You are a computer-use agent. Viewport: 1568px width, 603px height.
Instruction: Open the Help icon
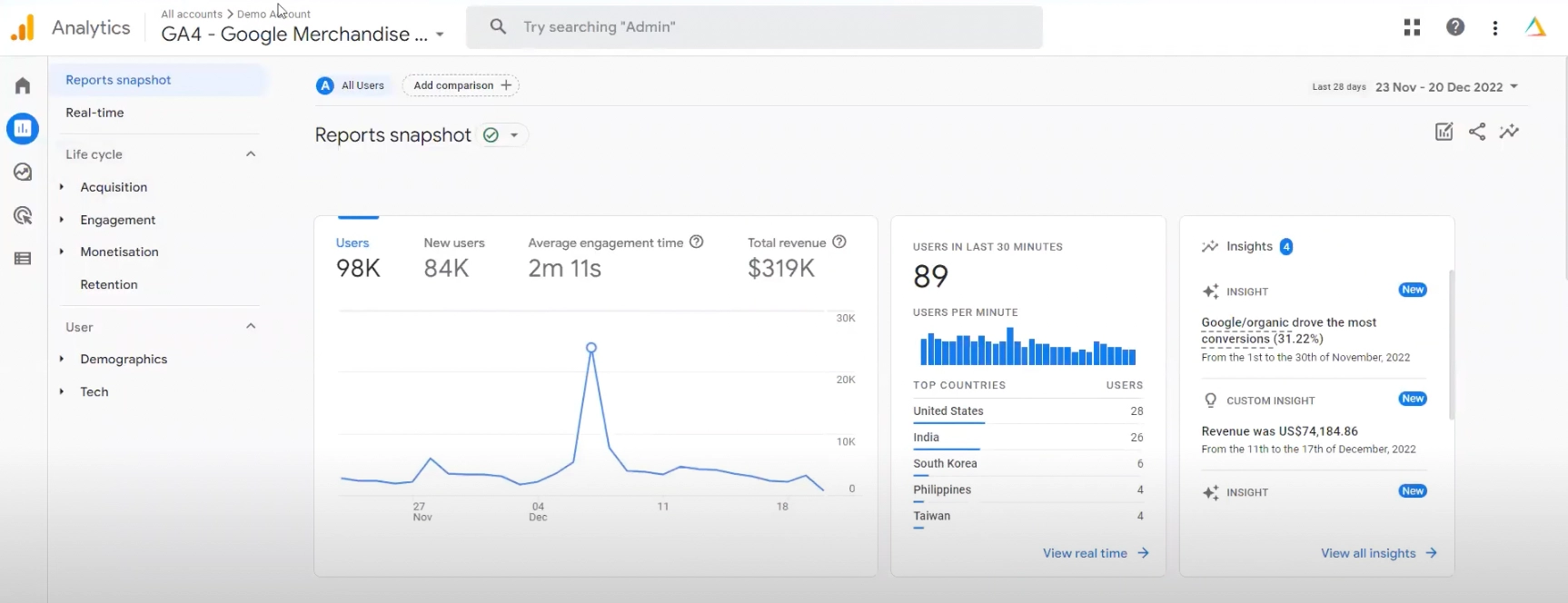[1455, 27]
